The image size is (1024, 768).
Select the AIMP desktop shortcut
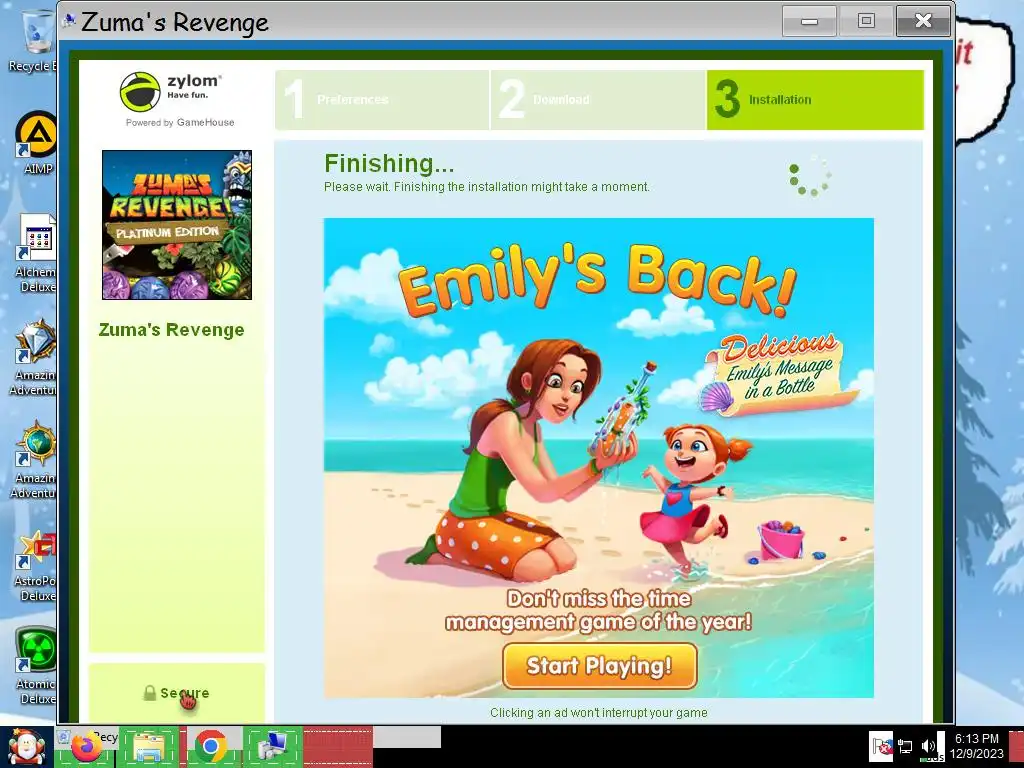point(36,144)
